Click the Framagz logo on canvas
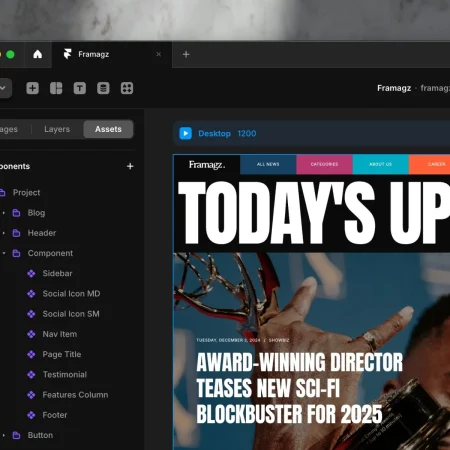 (x=207, y=165)
